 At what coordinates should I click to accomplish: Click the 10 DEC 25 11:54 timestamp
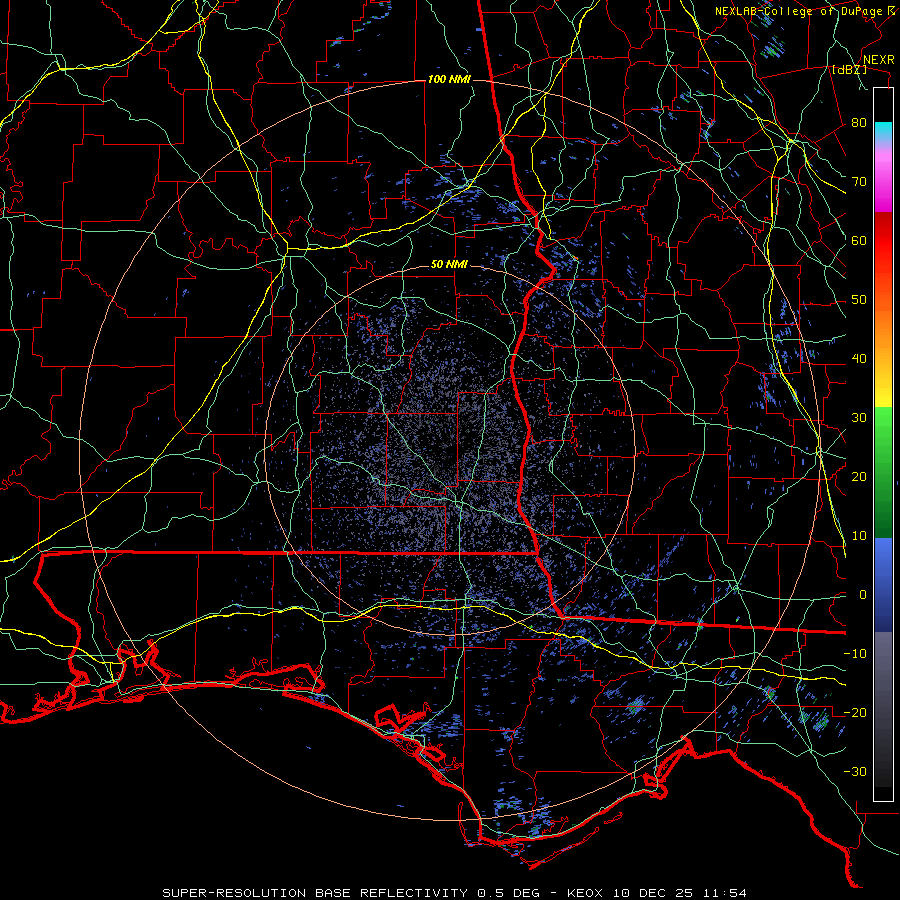681,893
